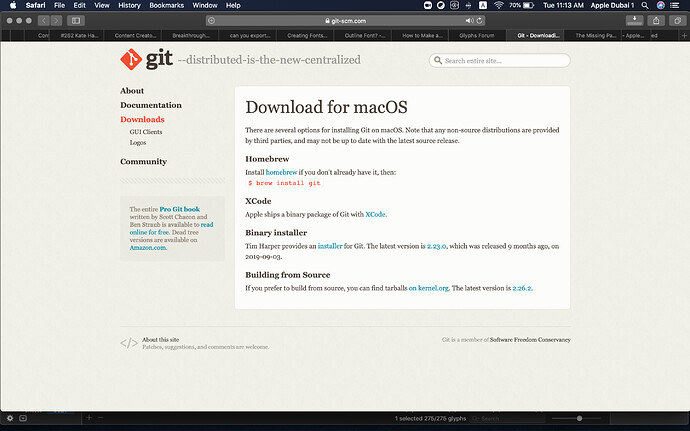Show tab overview button
Image resolution: width=690 pixels, height=431 pixels.
point(677,20)
